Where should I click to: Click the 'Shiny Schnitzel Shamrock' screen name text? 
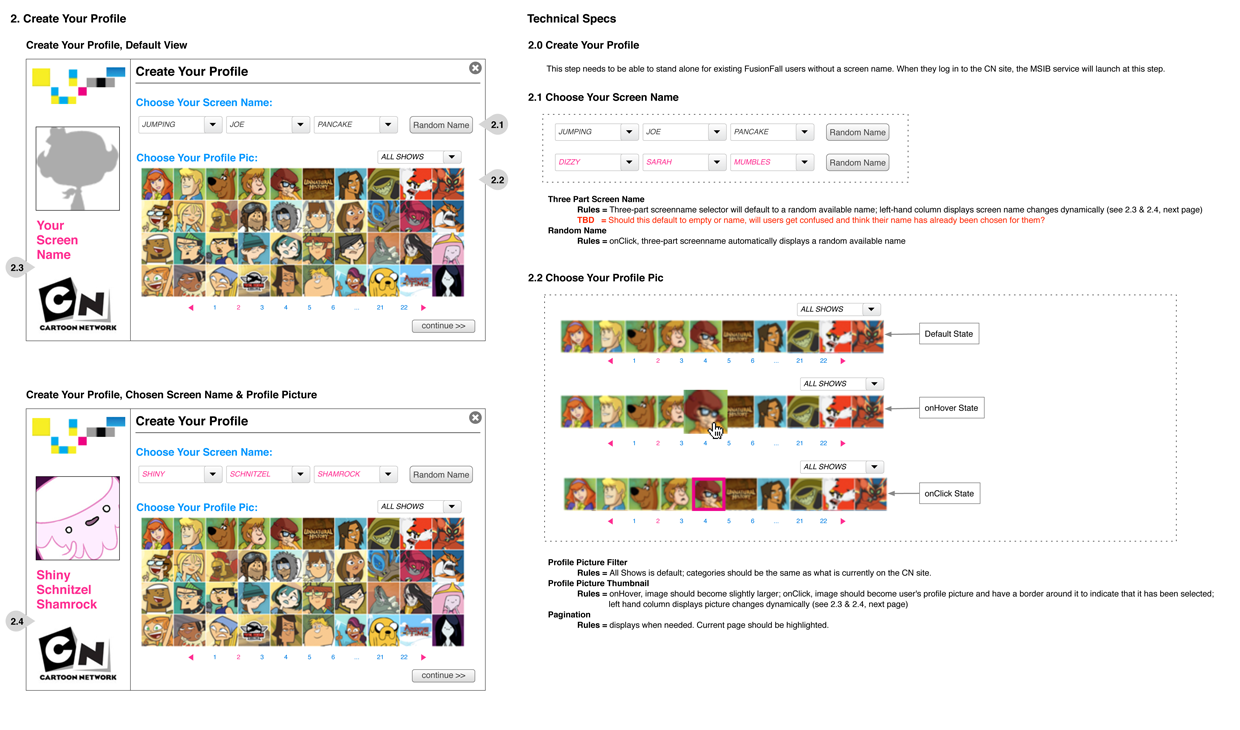[66, 590]
